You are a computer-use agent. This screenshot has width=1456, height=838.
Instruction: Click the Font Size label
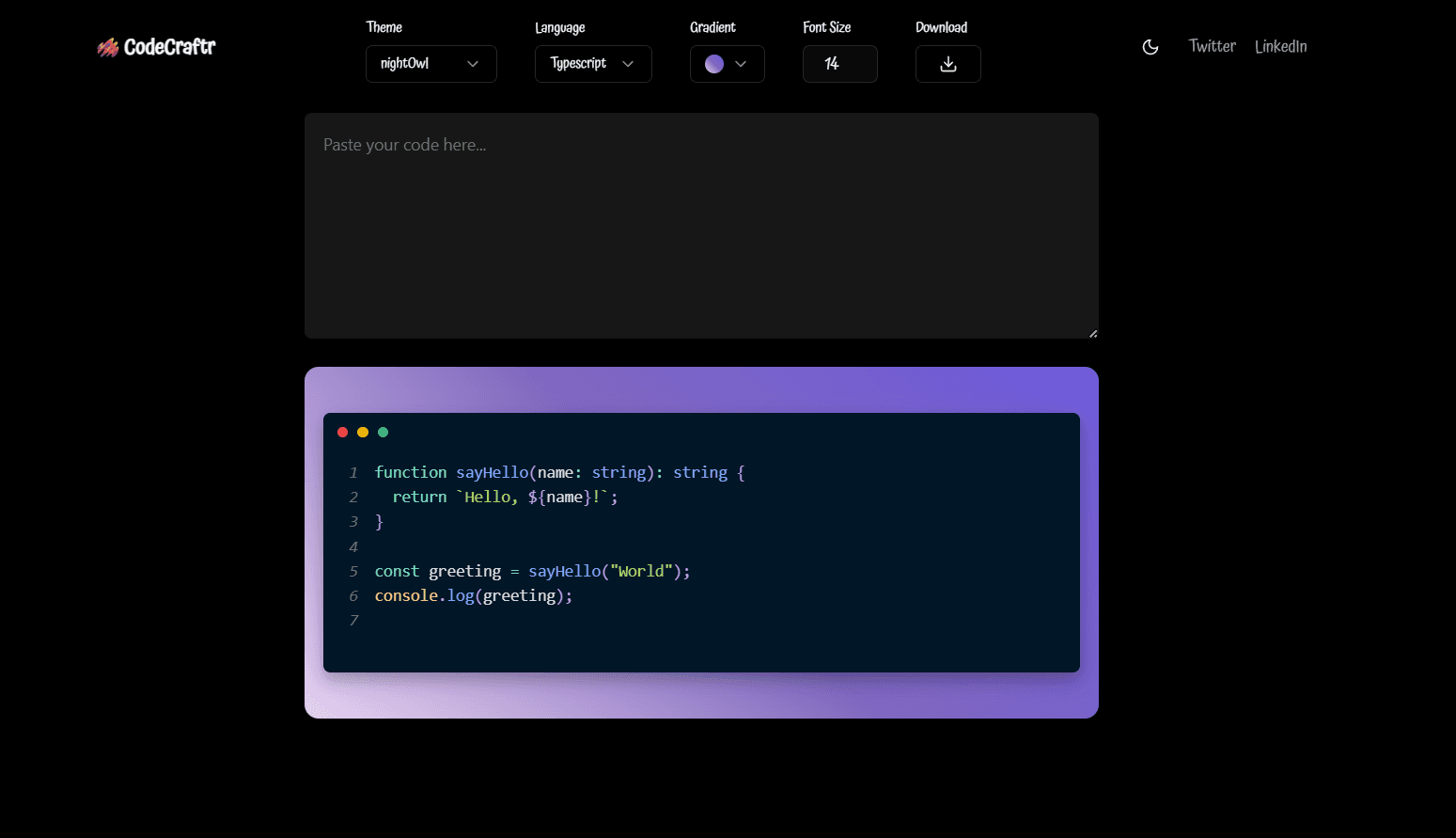point(827,27)
